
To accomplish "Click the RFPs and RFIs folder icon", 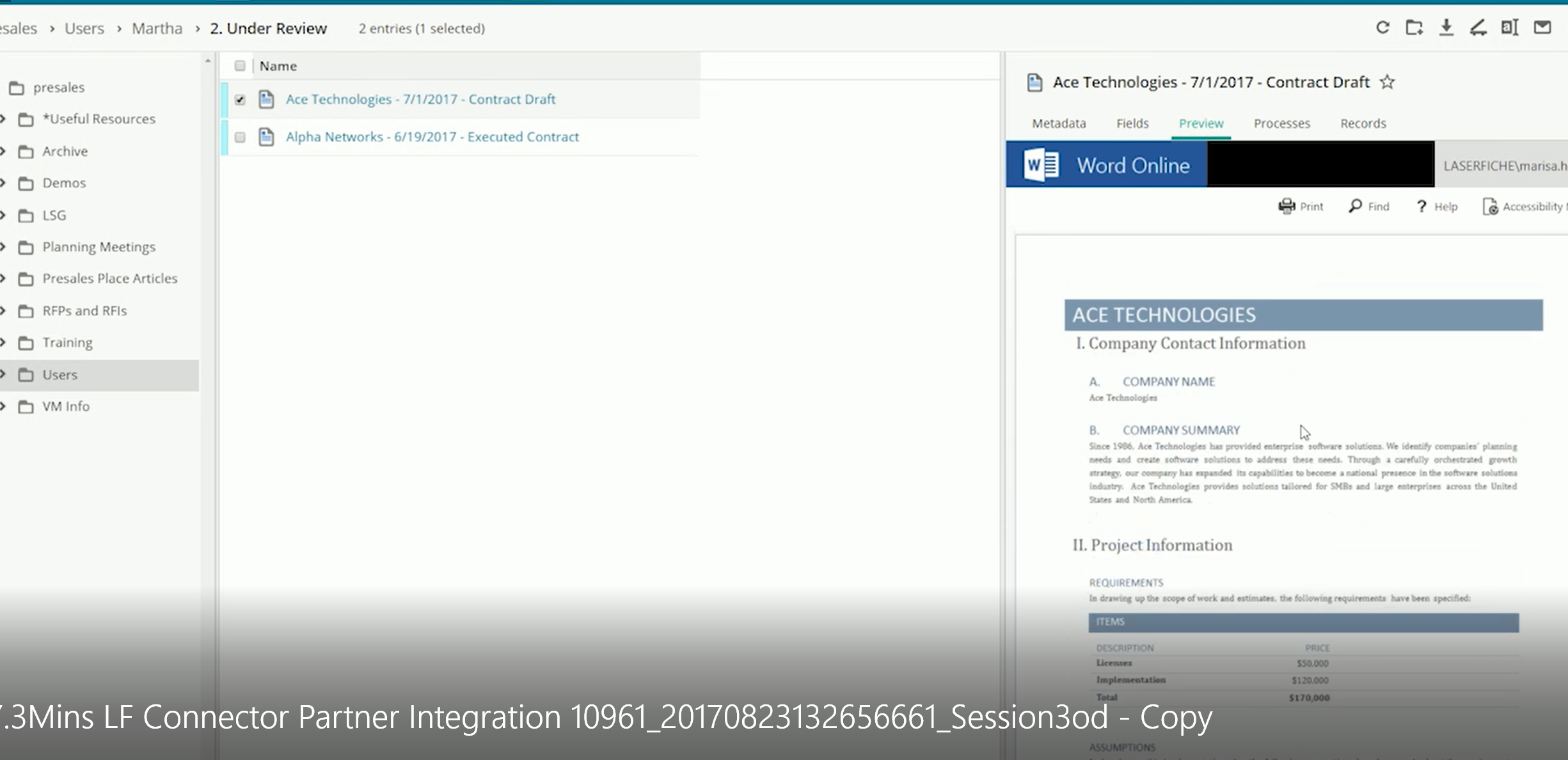I will [26, 311].
